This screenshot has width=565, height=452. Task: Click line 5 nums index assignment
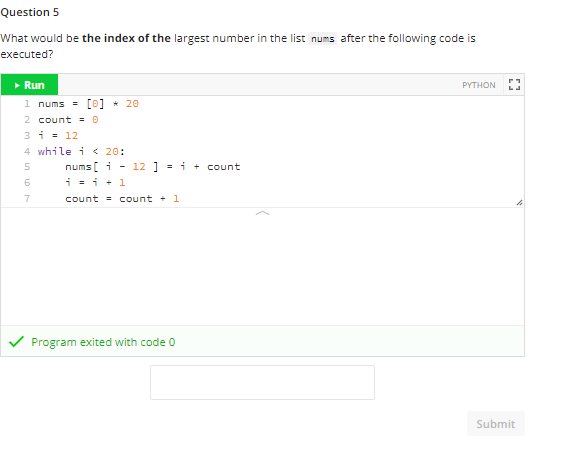(x=153, y=167)
